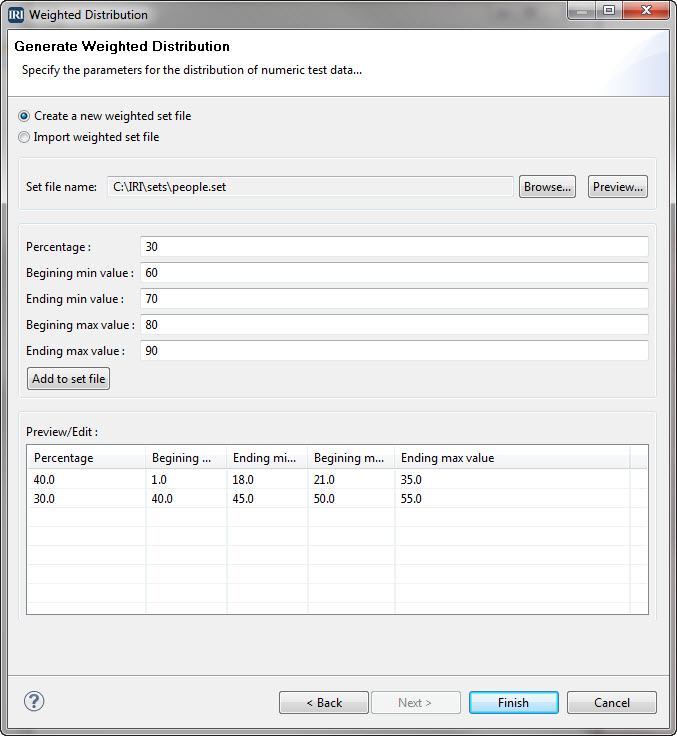Click Browse to choose set file
This screenshot has height=736, width=677.
(x=547, y=187)
